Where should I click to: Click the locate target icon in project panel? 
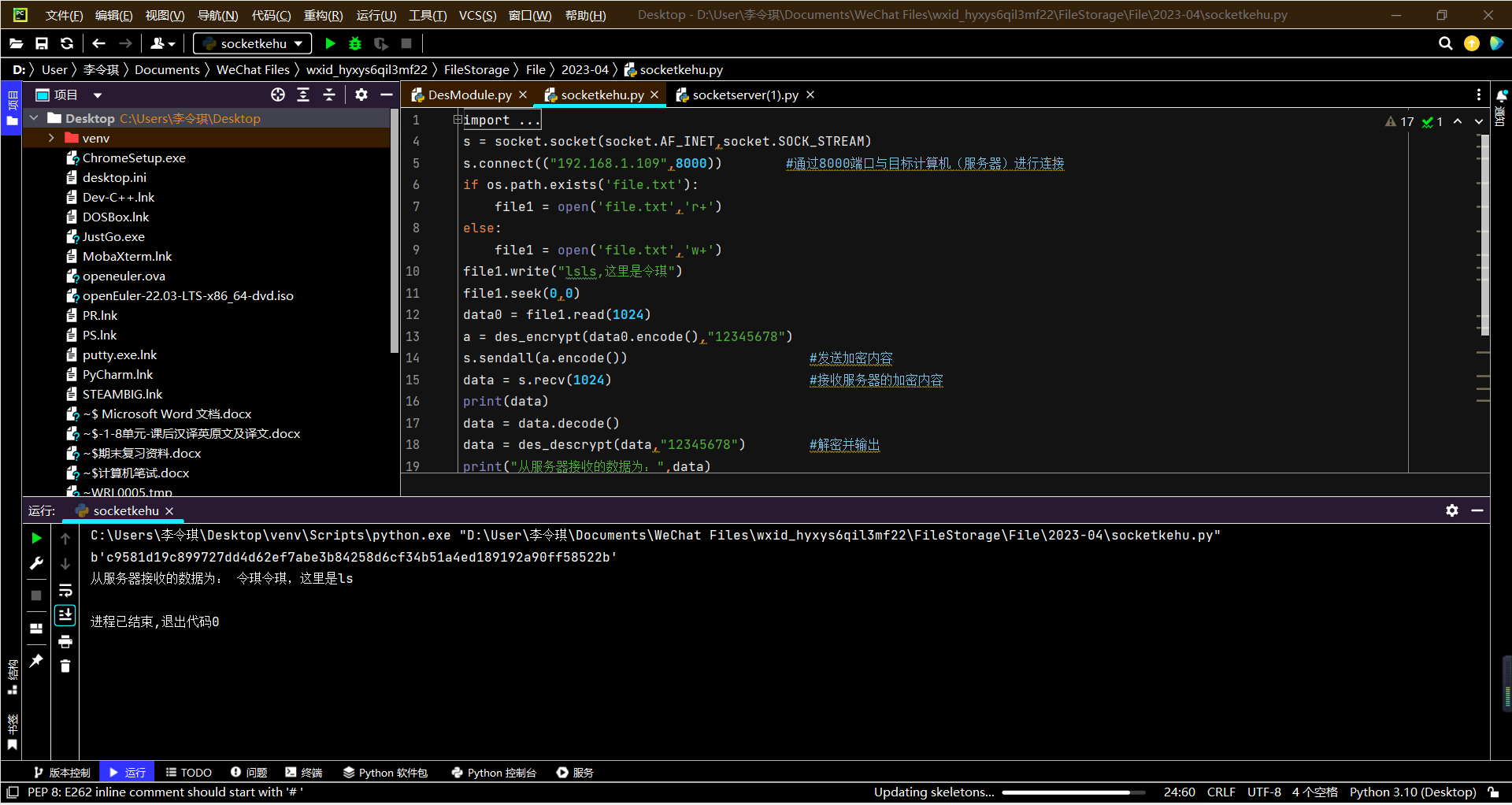tap(278, 95)
